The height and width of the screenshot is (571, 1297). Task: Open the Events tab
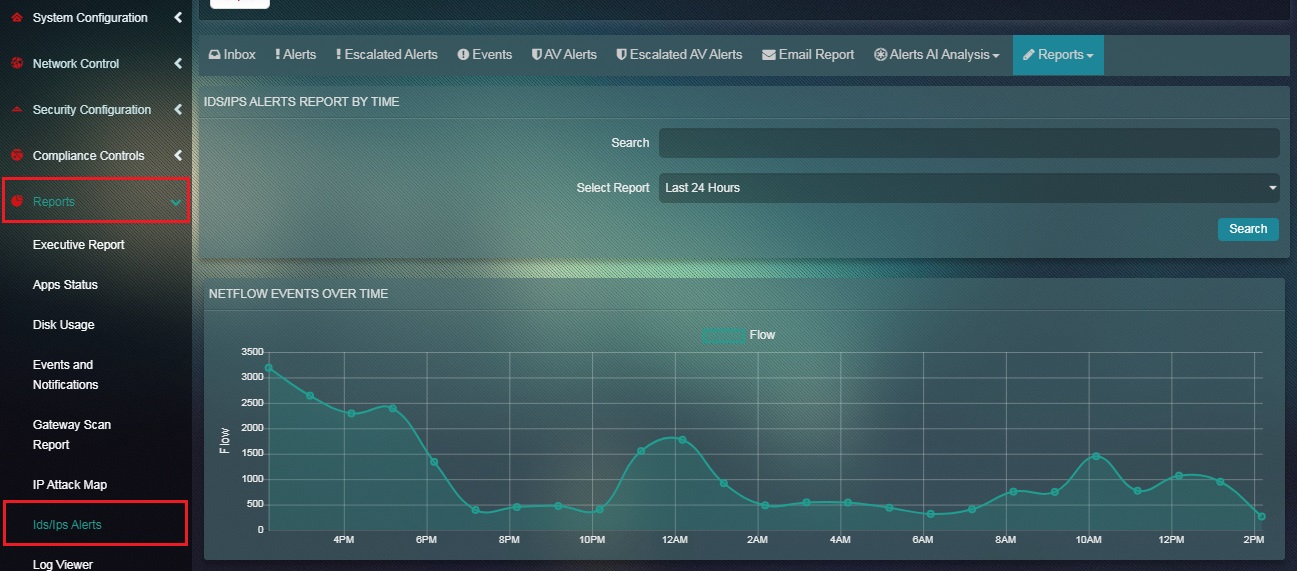click(x=485, y=55)
